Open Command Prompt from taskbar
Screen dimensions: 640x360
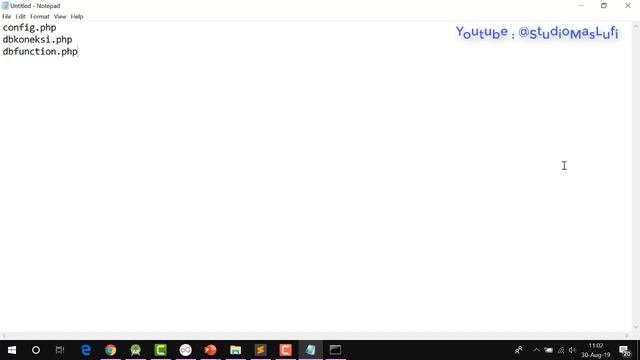[335, 350]
